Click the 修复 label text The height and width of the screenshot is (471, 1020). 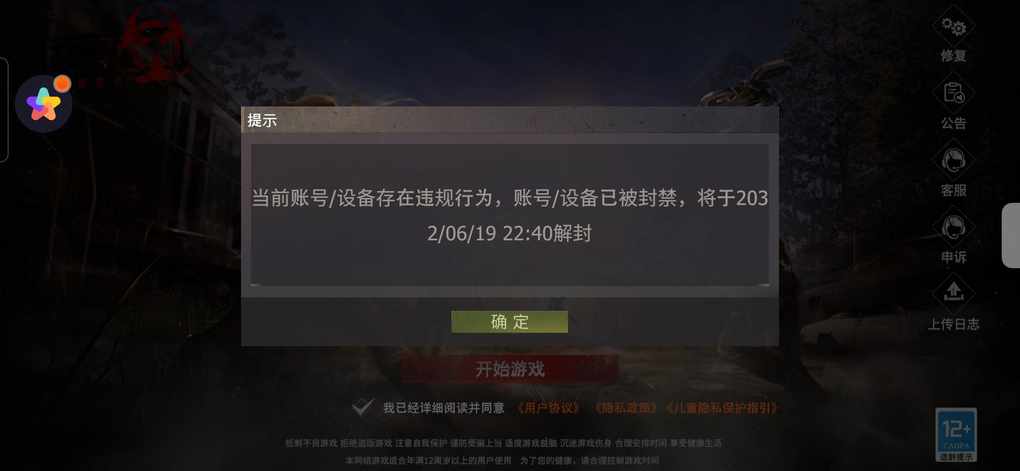[x=954, y=56]
